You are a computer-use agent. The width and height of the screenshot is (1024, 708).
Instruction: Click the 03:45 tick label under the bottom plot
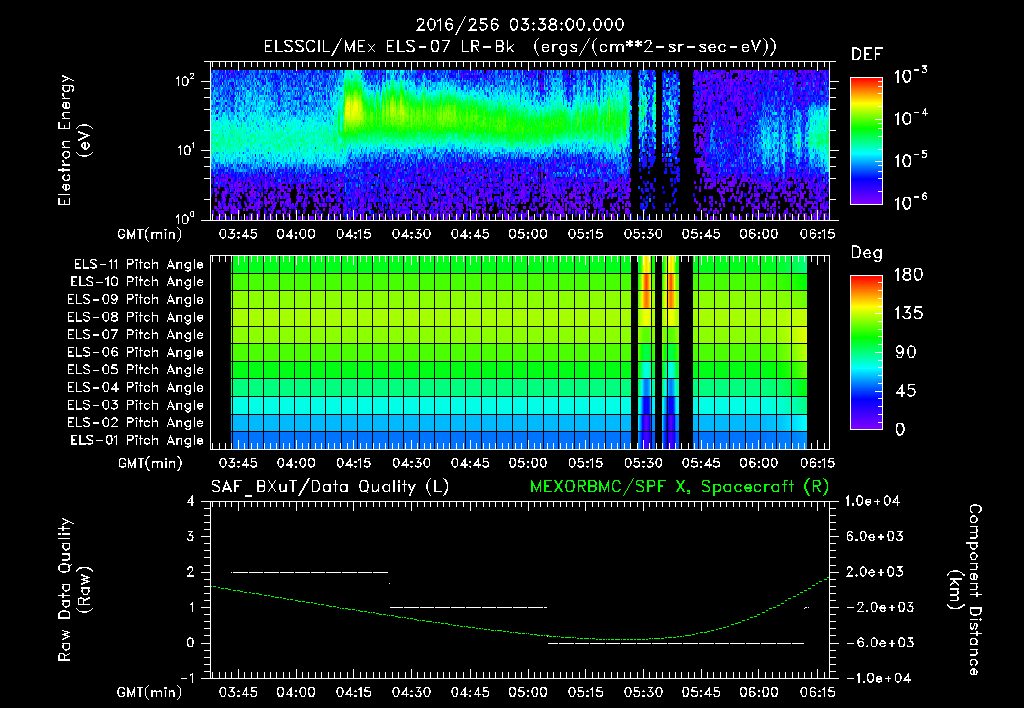click(238, 692)
